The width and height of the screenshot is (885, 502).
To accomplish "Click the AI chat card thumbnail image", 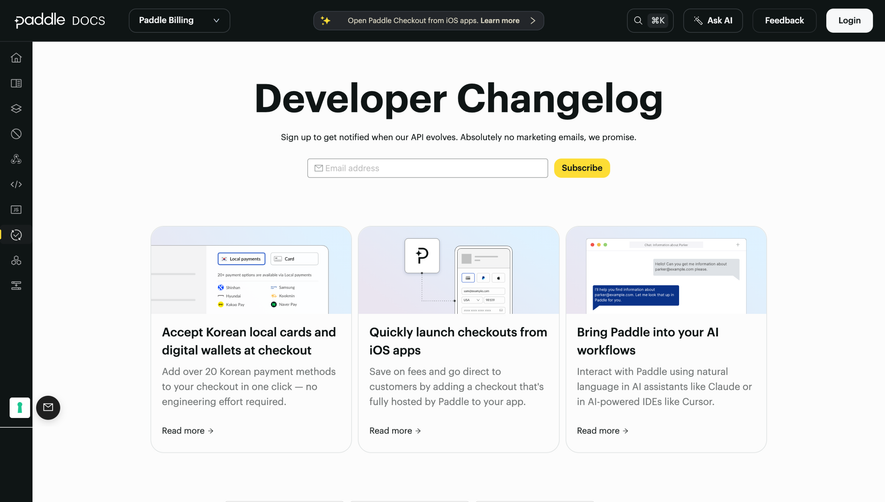I will point(666,270).
